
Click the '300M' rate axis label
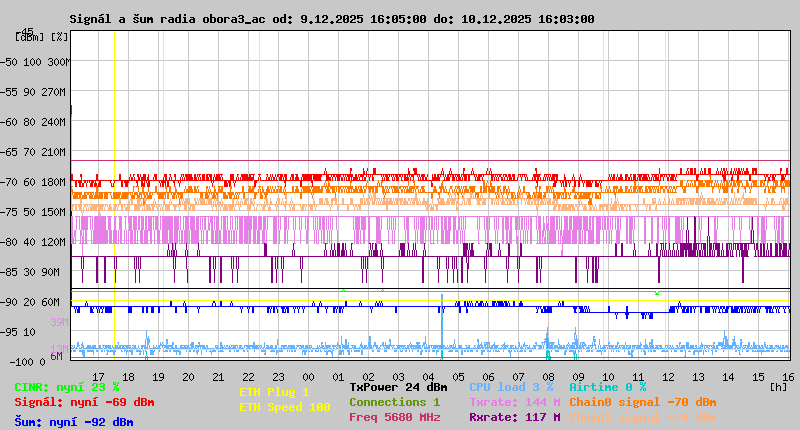point(59,62)
